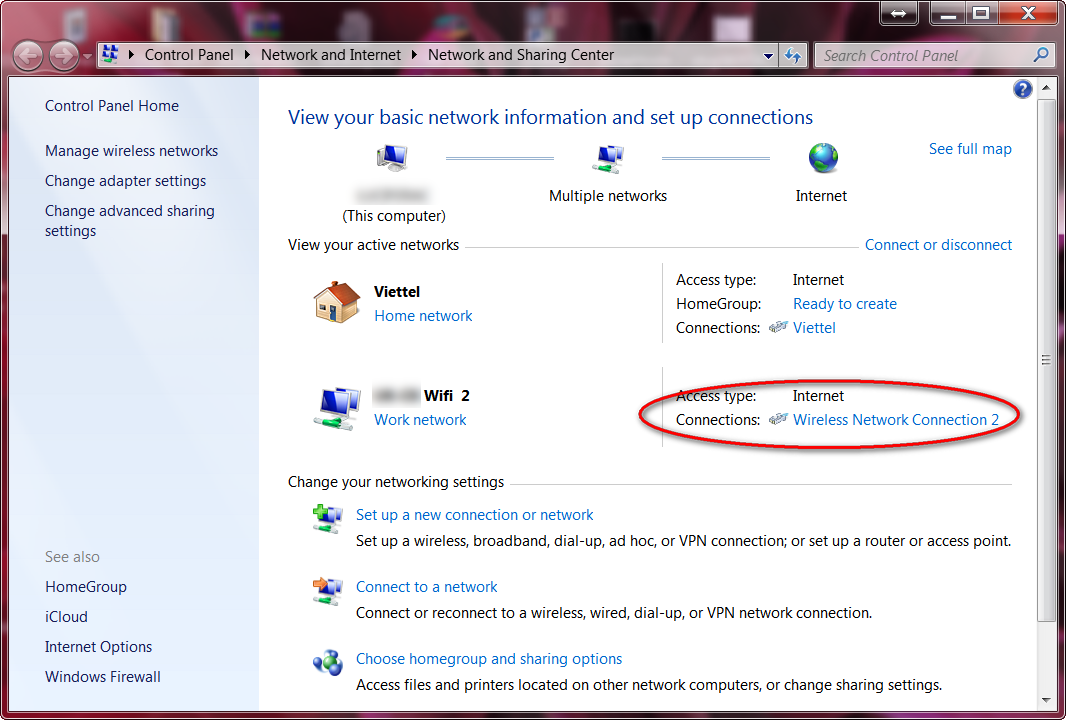
Task: Navigate to Control Panel via the breadcrumb
Action: (x=189, y=55)
